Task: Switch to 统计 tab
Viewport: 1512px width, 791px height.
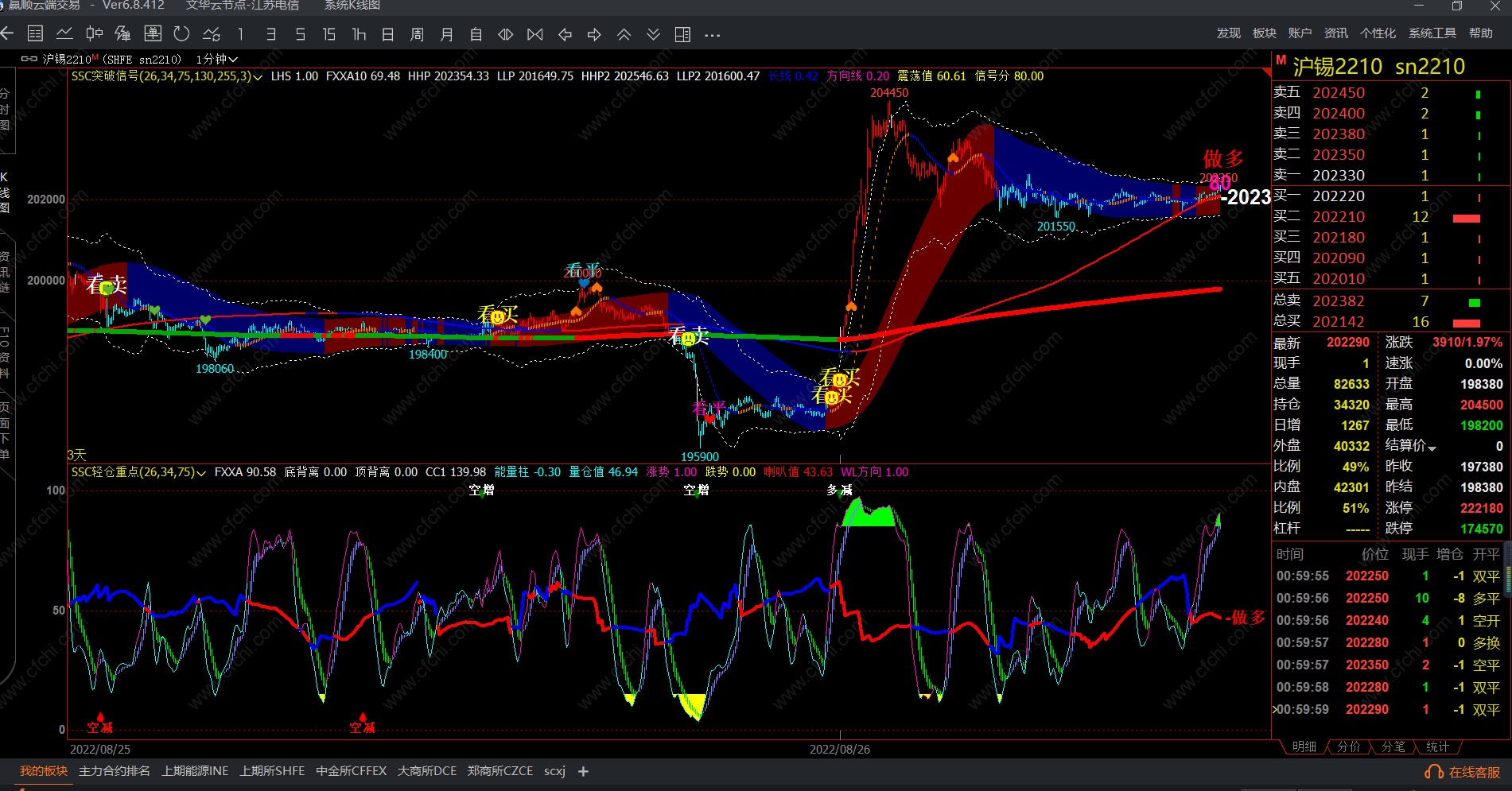Action: (1437, 747)
